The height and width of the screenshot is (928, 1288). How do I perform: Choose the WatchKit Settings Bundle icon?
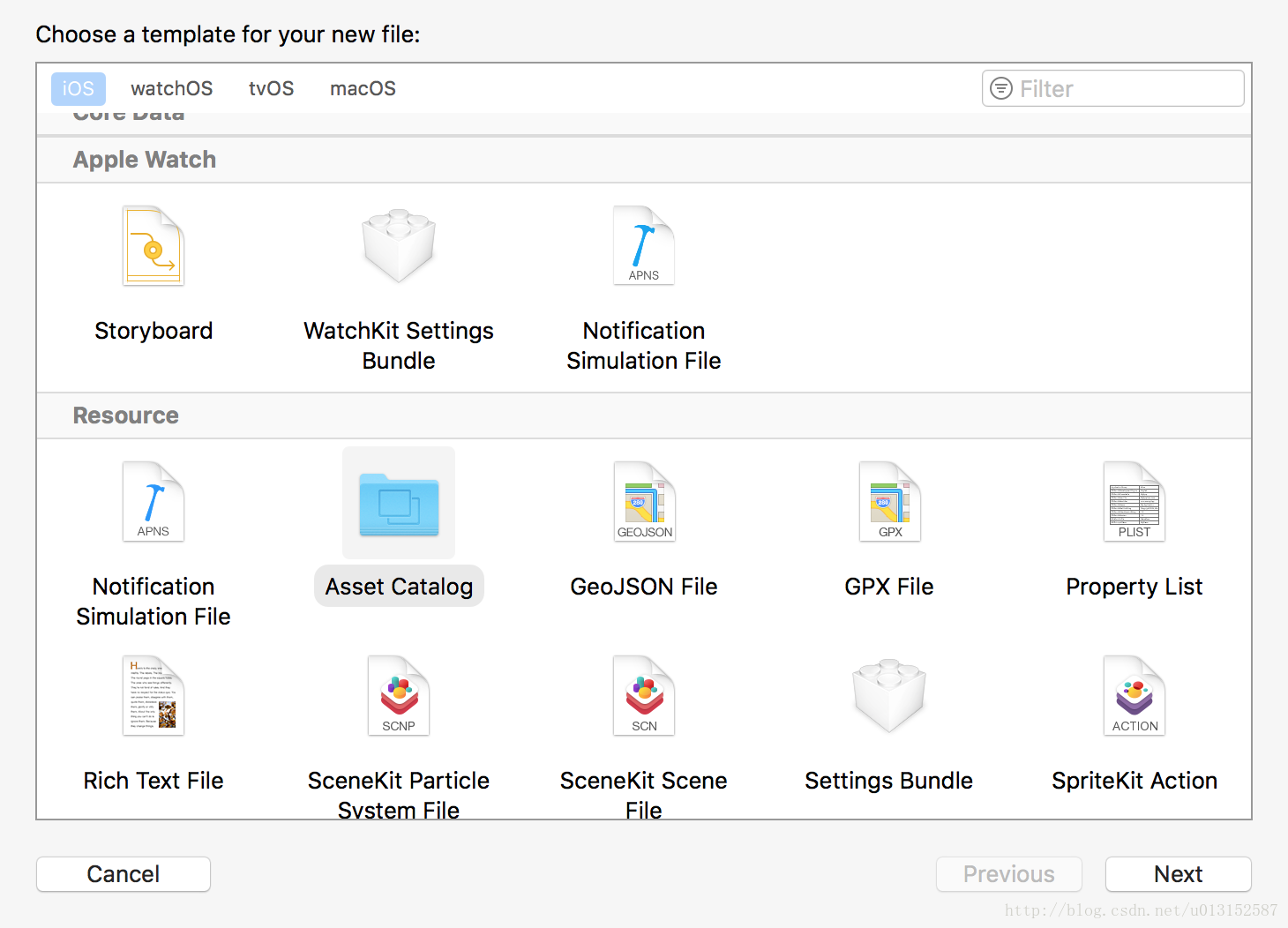tap(399, 246)
